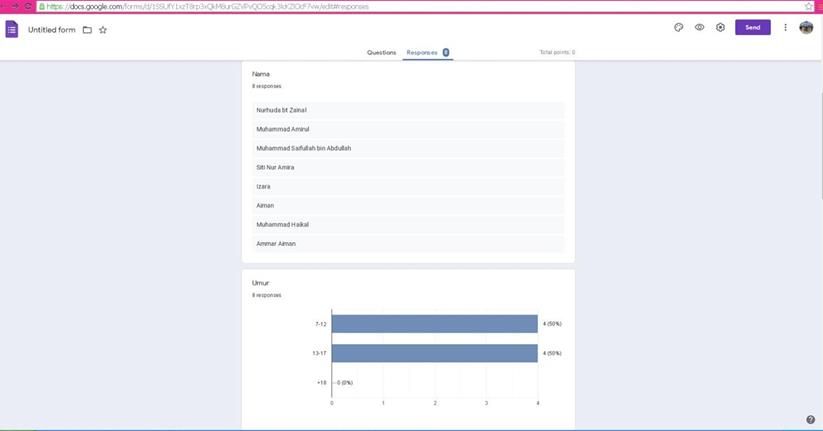The height and width of the screenshot is (431, 823).
Task: Select response 'Ammar Aiman'
Action: point(408,244)
